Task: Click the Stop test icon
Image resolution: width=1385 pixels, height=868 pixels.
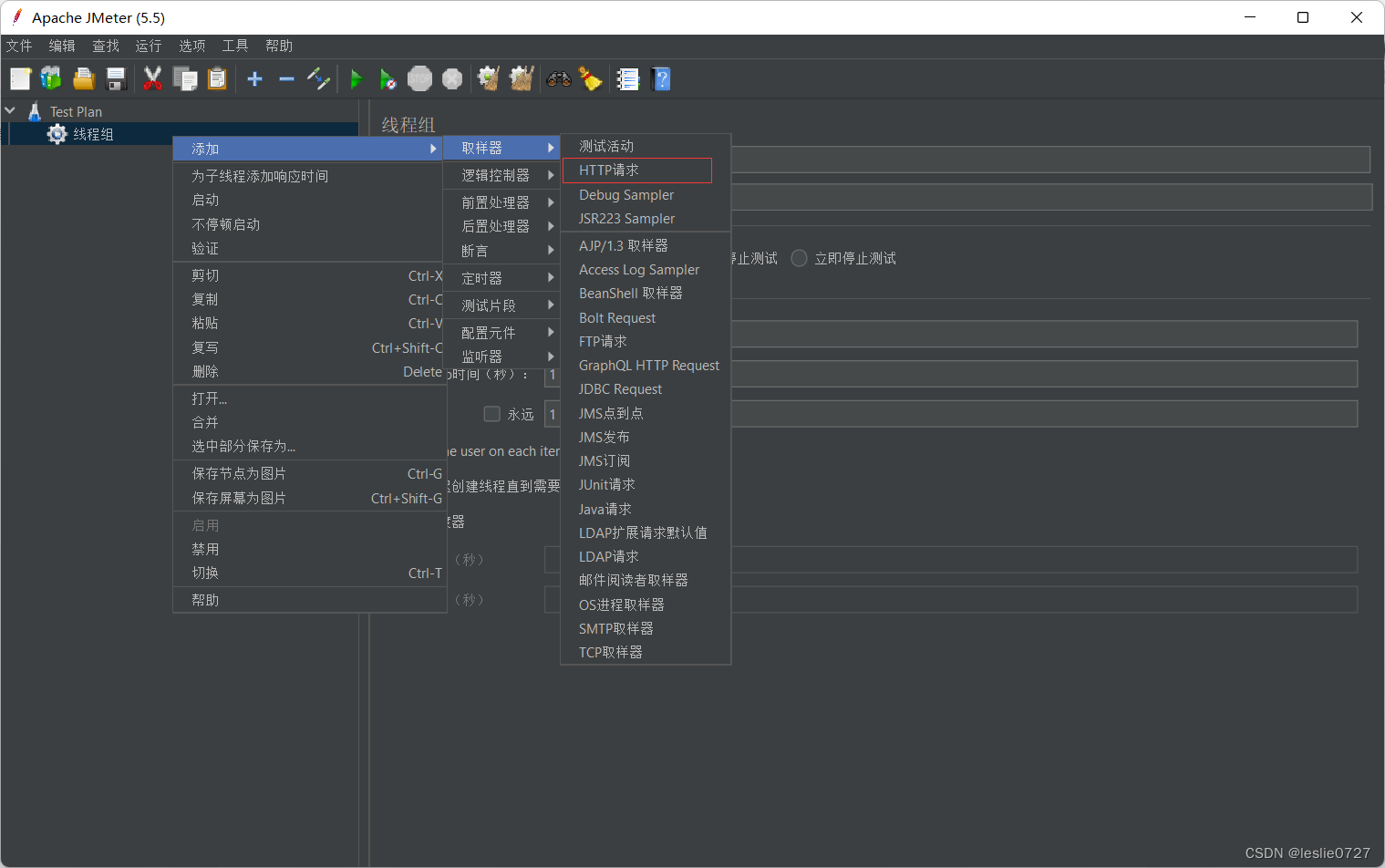Action: coord(419,79)
